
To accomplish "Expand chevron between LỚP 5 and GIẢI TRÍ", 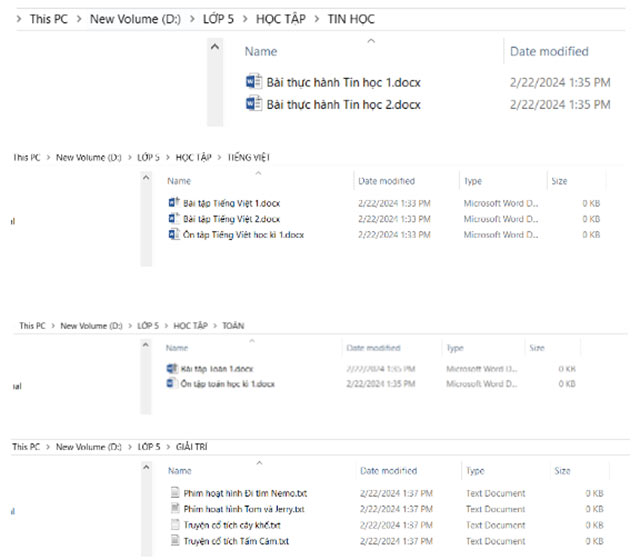I will tap(167, 447).
